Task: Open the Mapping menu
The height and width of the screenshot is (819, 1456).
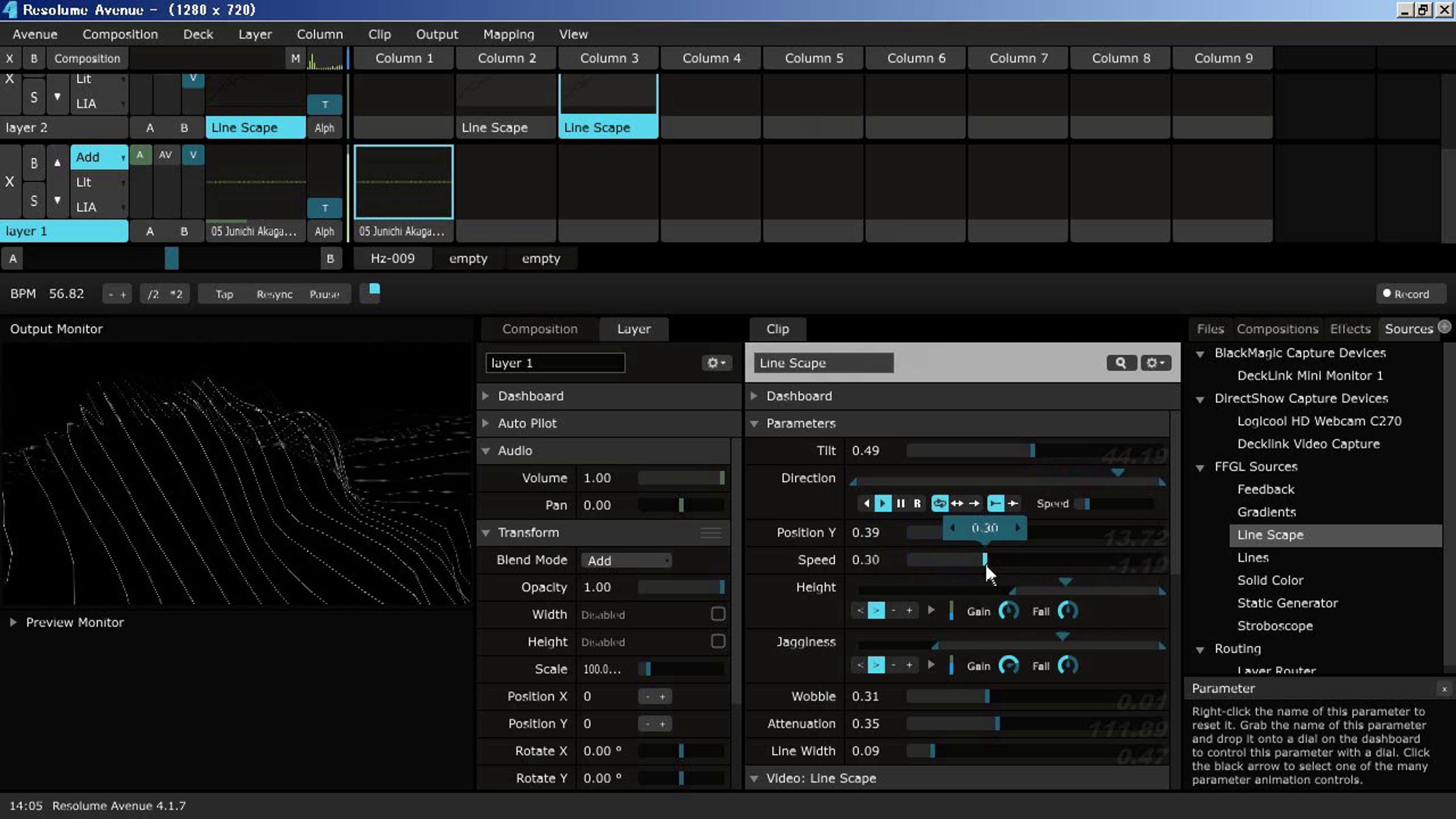Action: click(508, 35)
